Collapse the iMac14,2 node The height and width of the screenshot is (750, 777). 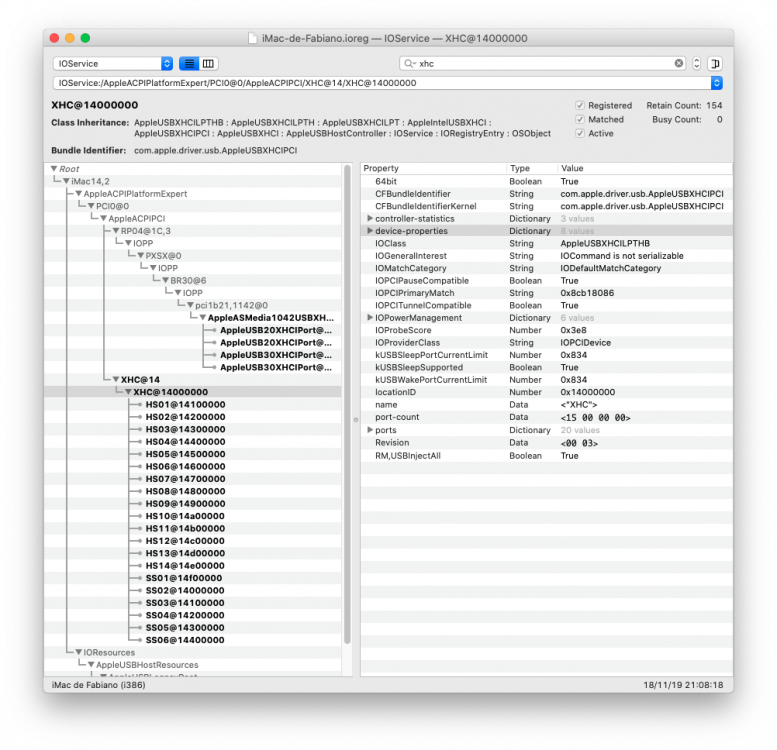click(x=66, y=181)
